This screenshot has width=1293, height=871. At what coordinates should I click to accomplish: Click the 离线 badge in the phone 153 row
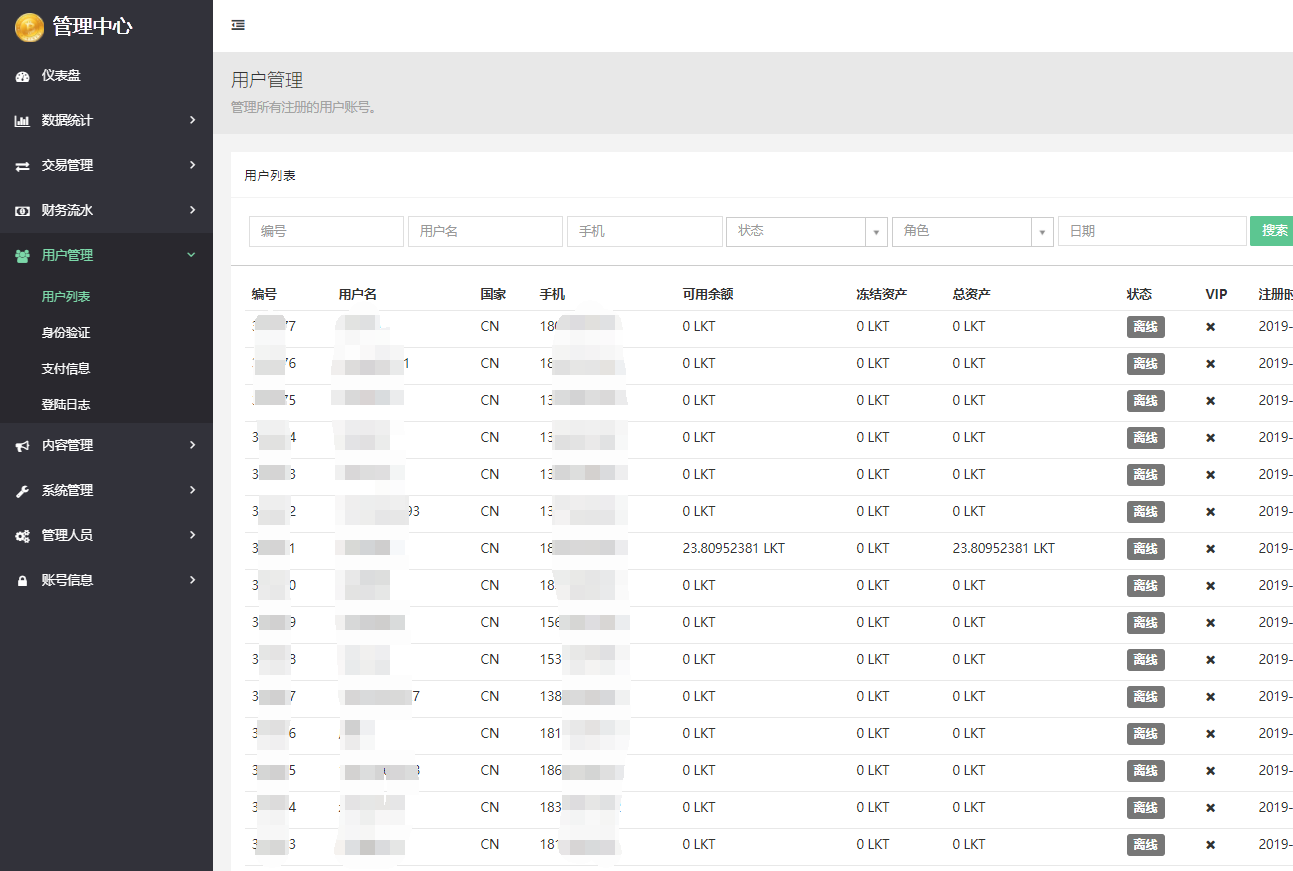(x=1146, y=660)
